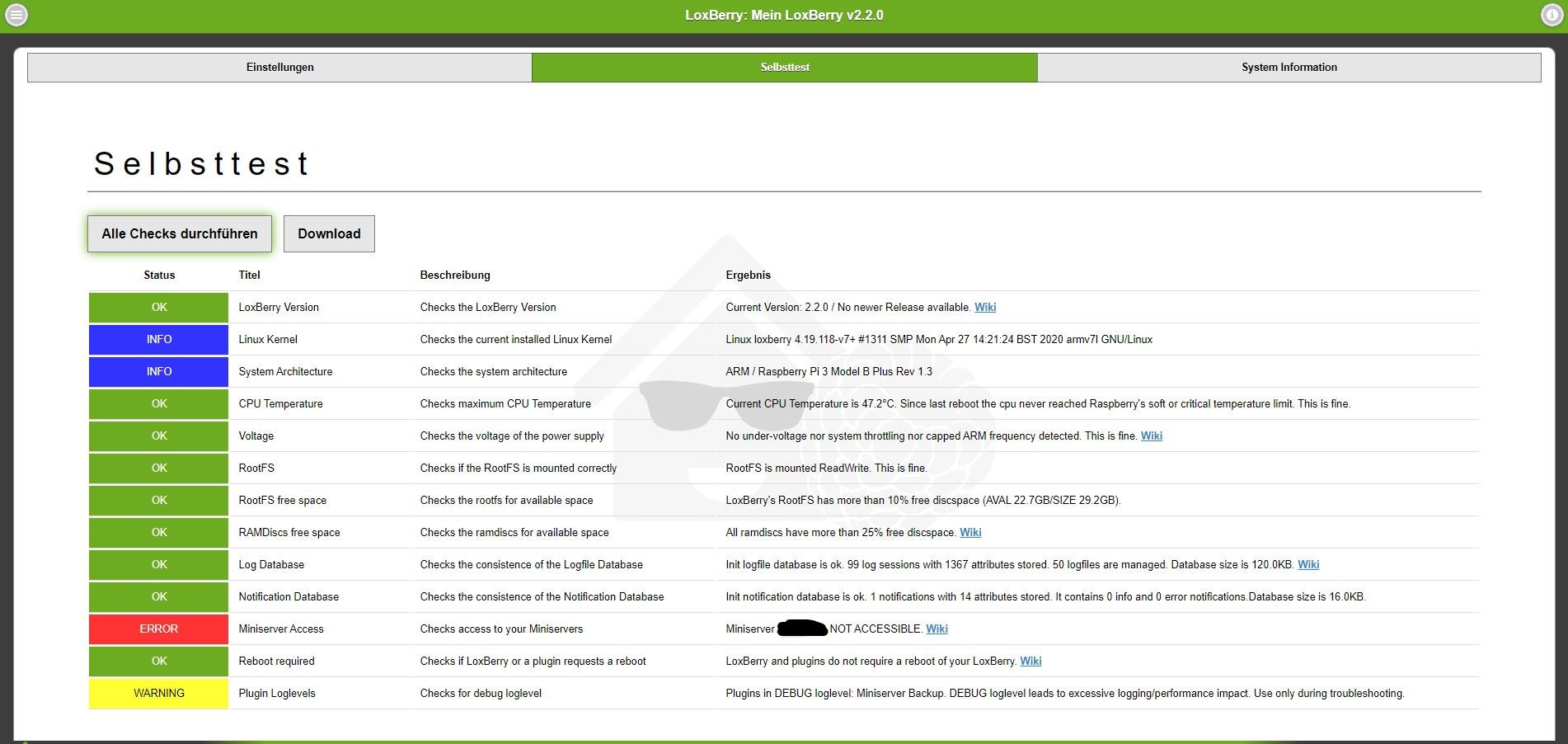The image size is (1568, 744).
Task: Click 'Checks the system architecture' description
Action: [494, 372]
